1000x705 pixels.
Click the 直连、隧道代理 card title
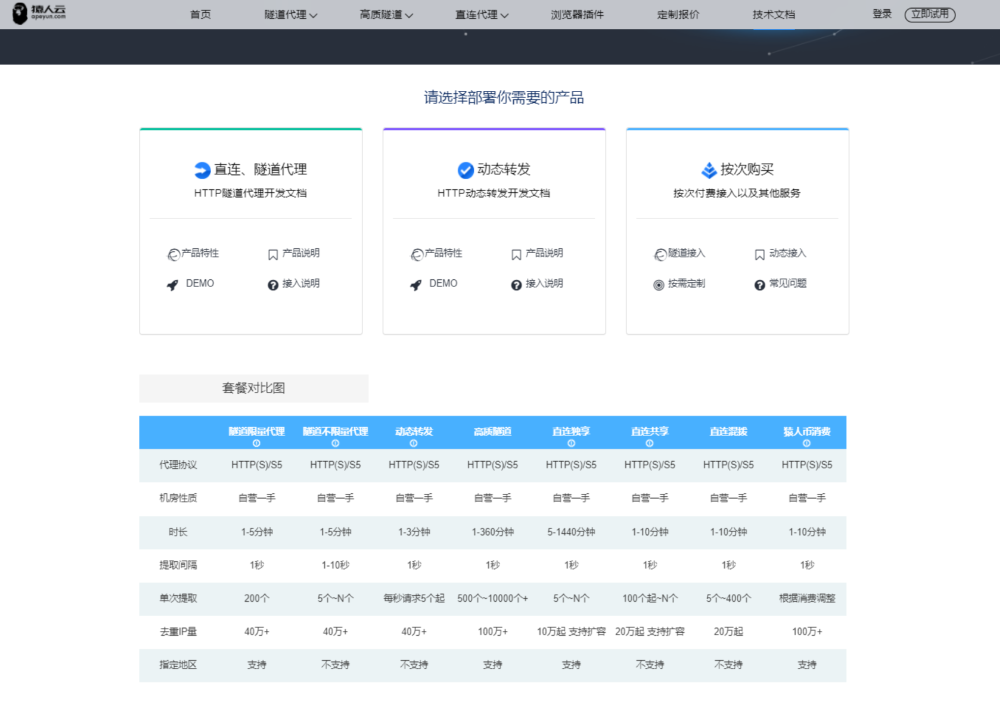pos(260,169)
